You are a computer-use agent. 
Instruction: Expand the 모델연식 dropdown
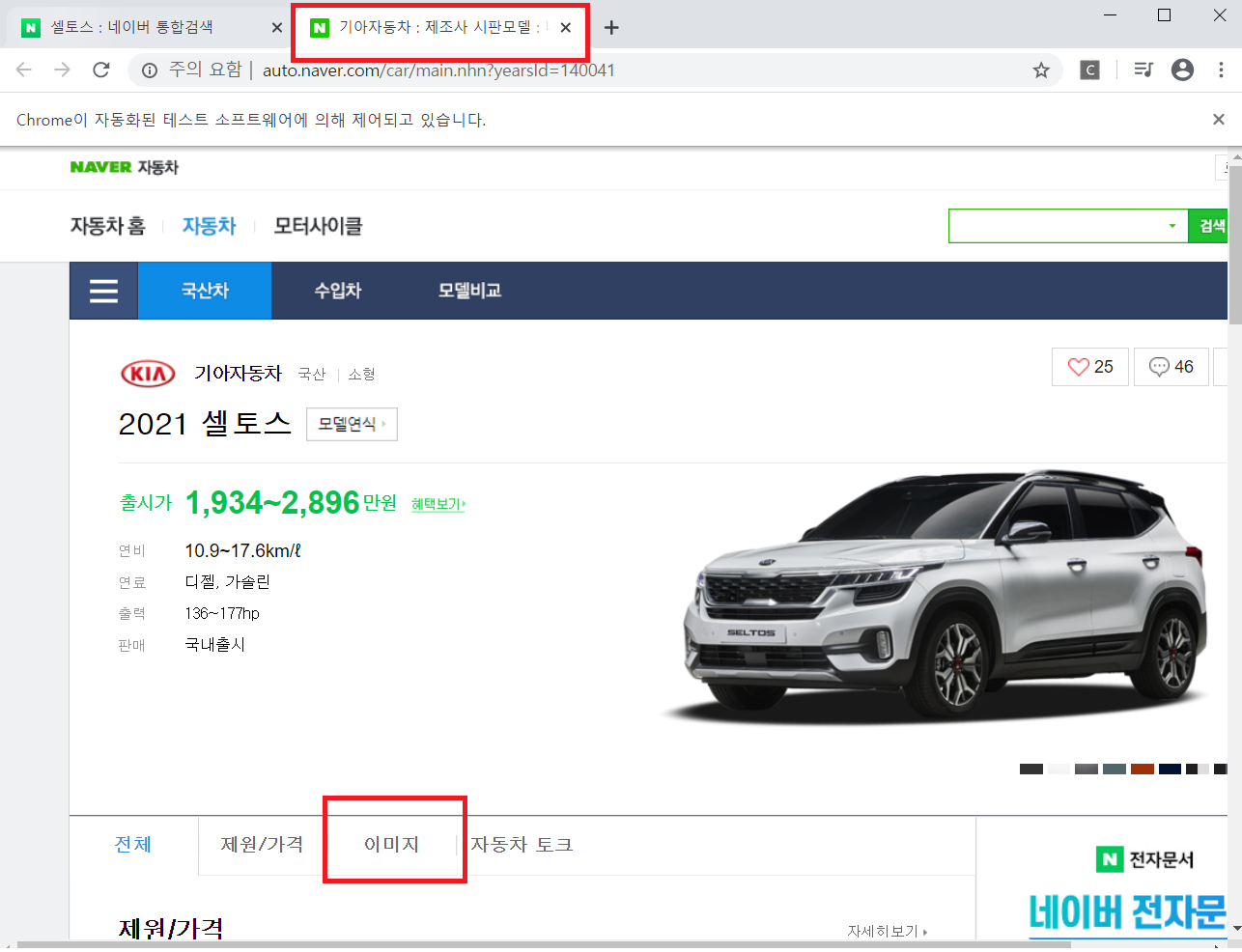(x=352, y=424)
